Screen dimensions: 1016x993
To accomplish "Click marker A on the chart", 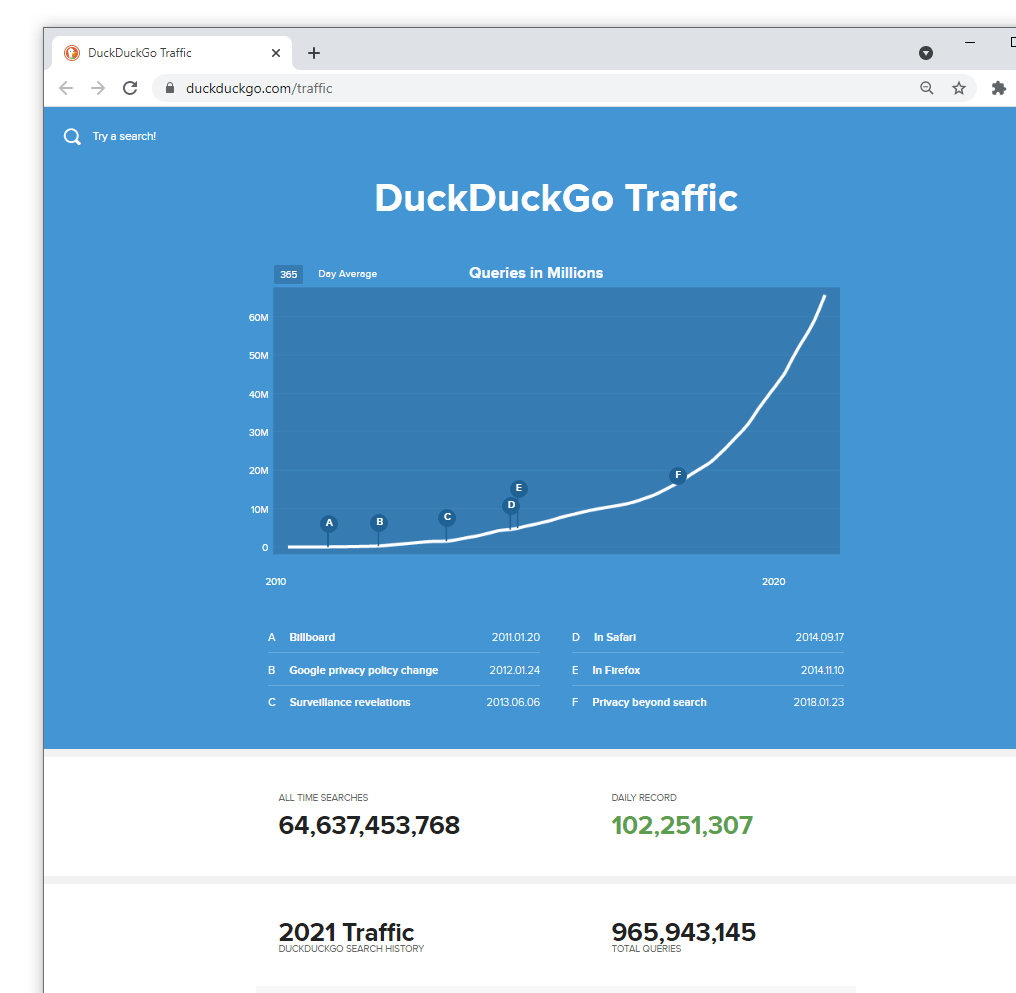I will tap(329, 523).
